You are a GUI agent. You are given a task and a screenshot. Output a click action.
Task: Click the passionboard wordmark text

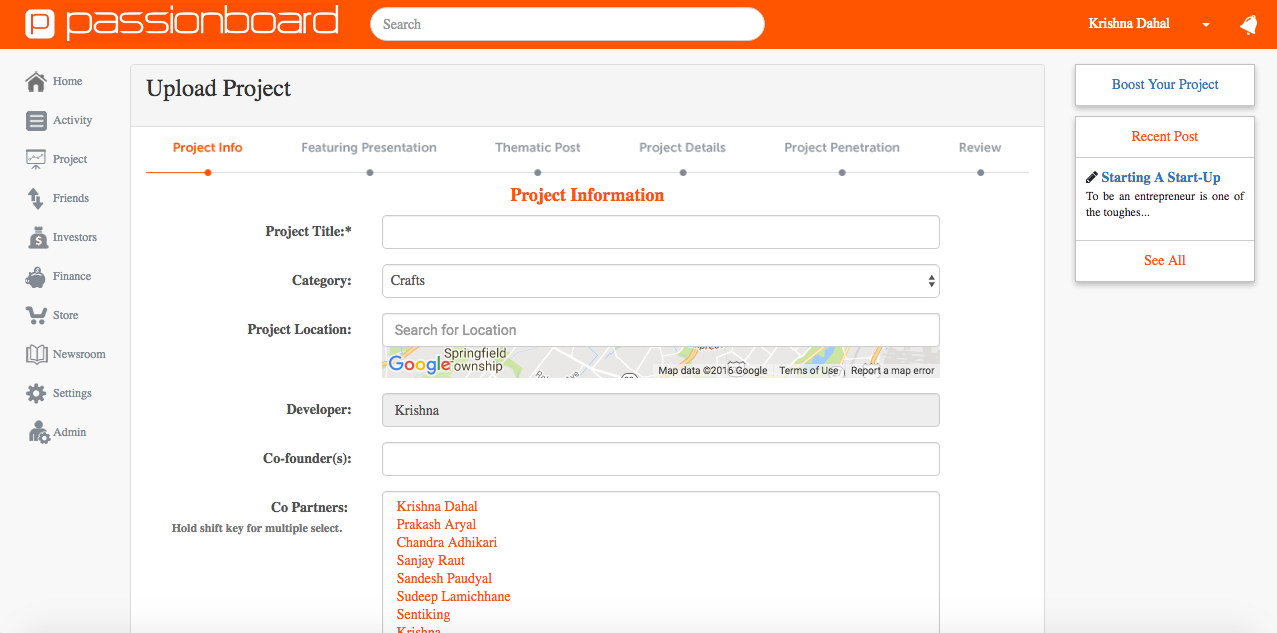point(203,23)
